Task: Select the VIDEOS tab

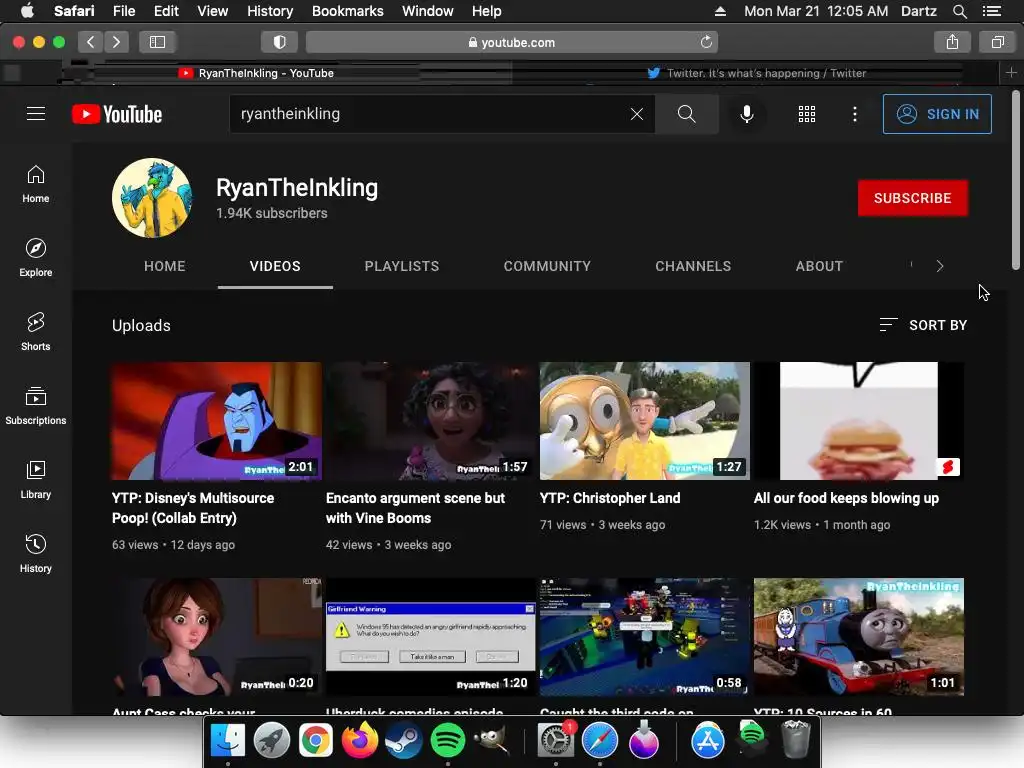Action: coord(275,266)
